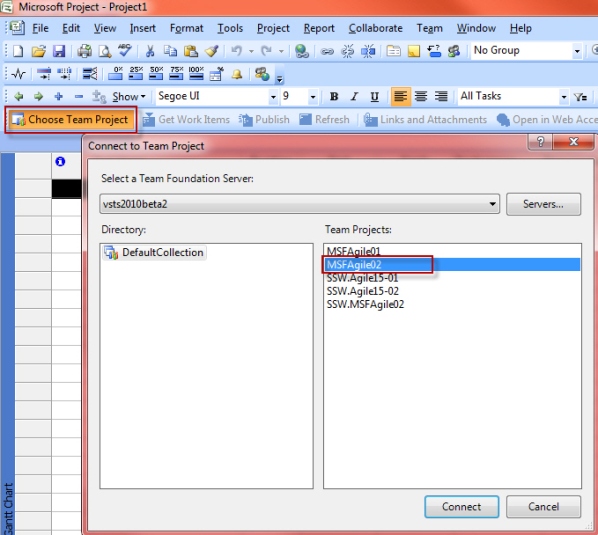This screenshot has height=535, width=598.
Task: Click the Indent green right arrow
Action: click(39, 96)
